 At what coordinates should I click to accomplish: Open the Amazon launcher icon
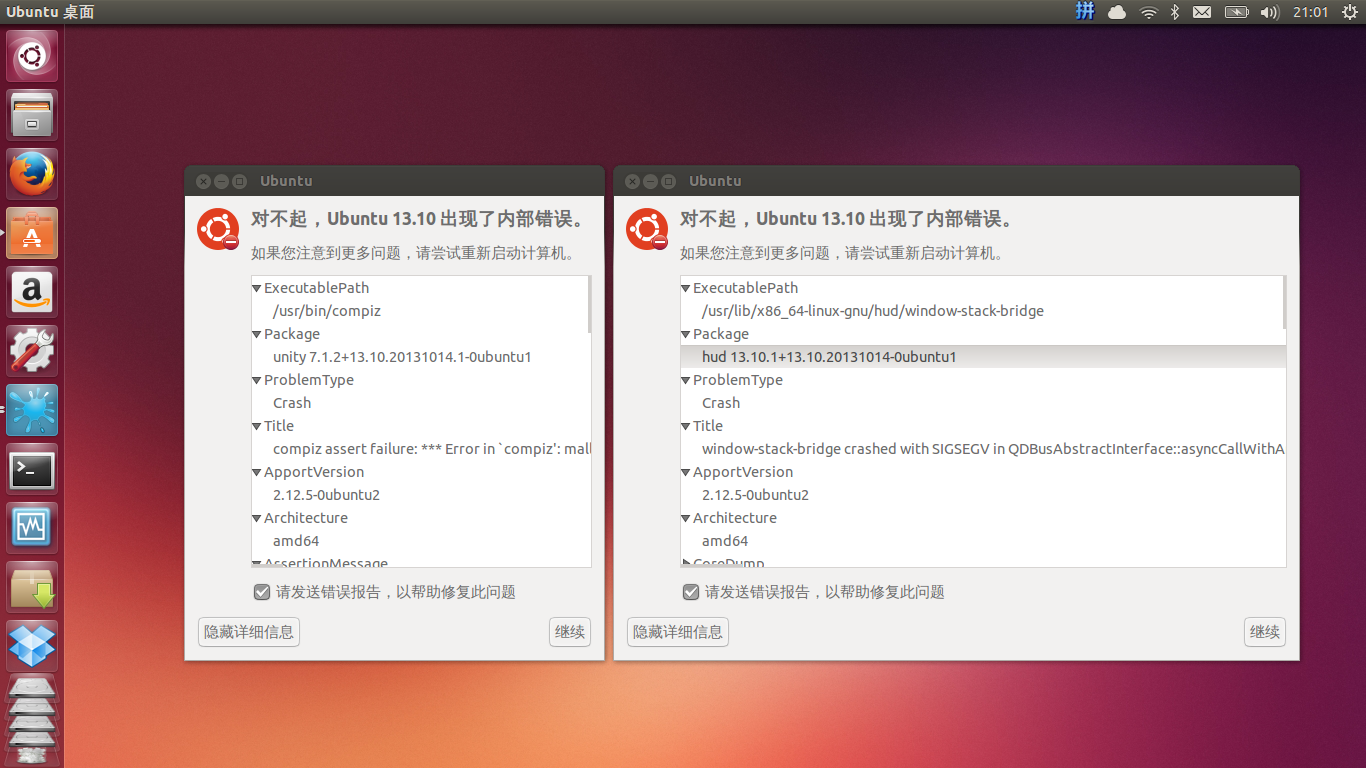tap(32, 292)
